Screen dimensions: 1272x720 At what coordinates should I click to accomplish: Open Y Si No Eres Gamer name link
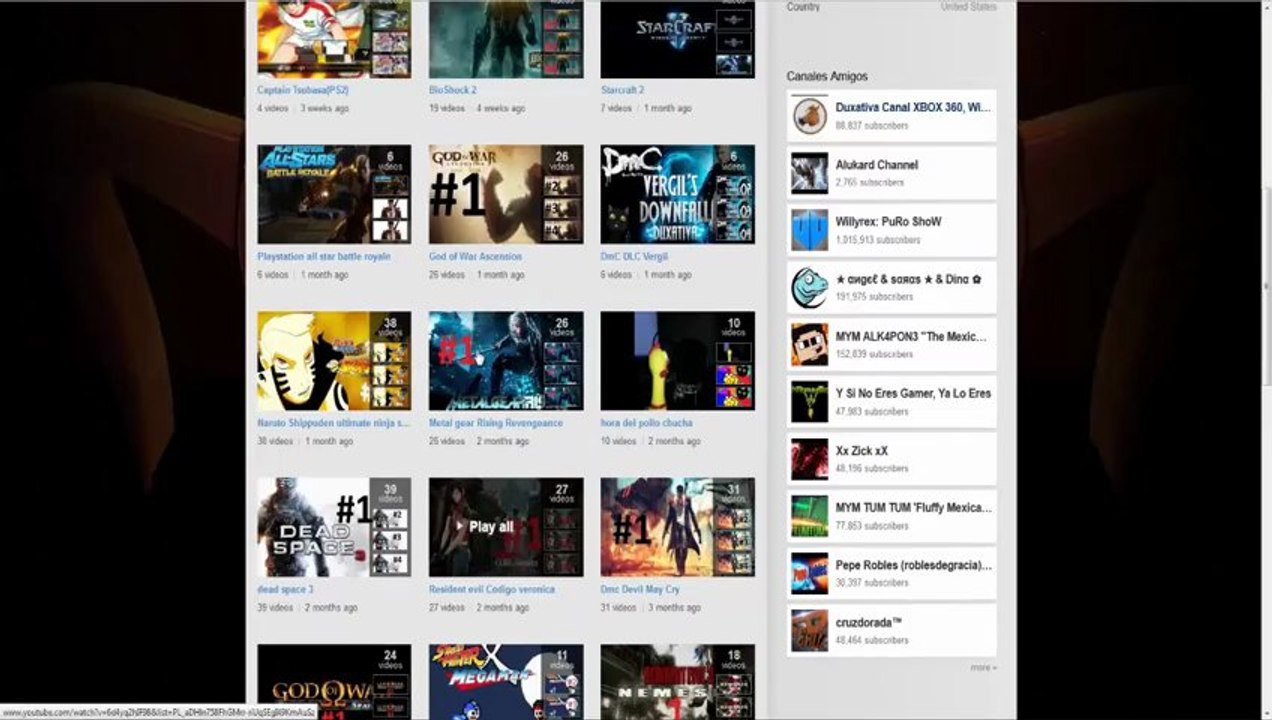913,393
